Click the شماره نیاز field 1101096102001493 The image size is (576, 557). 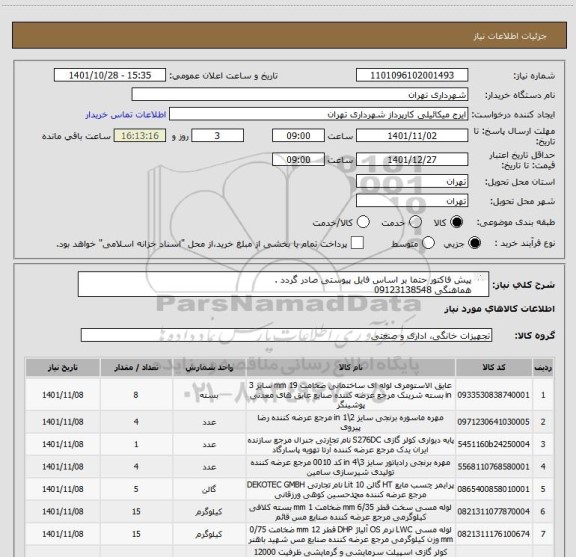click(412, 75)
